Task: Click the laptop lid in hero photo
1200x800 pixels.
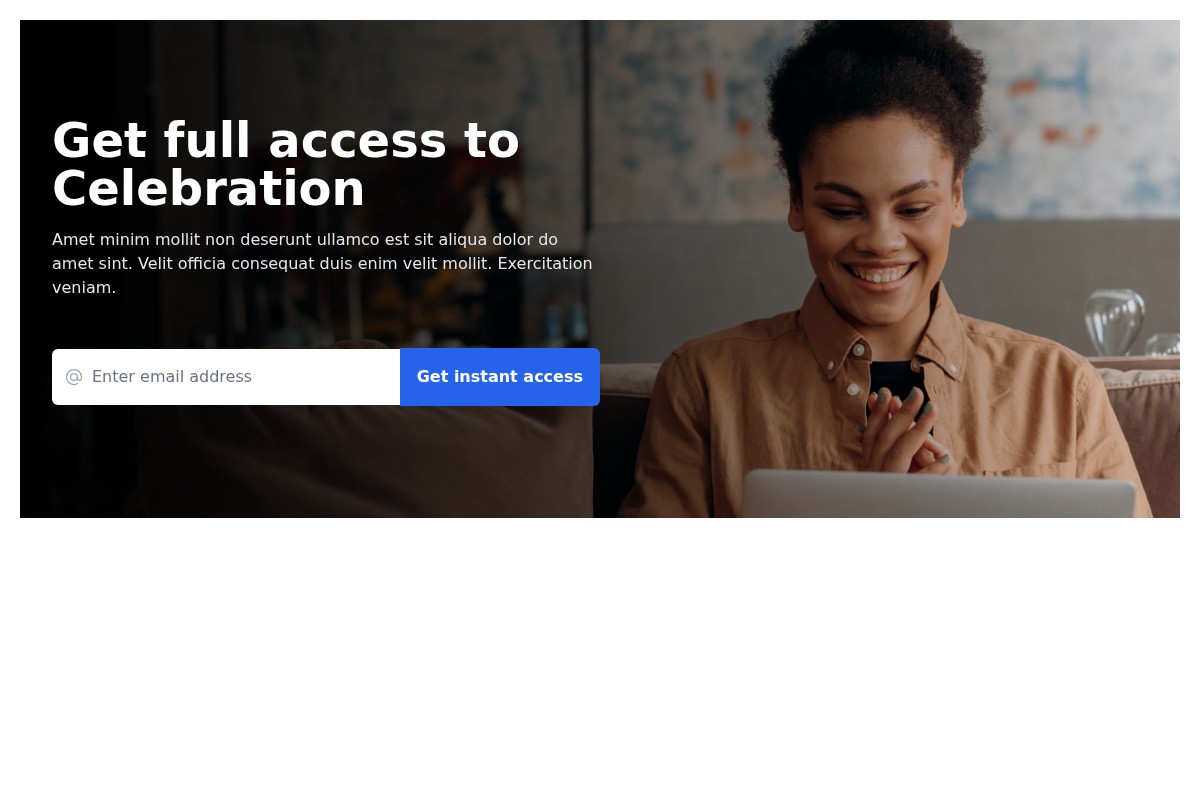Action: (x=940, y=494)
